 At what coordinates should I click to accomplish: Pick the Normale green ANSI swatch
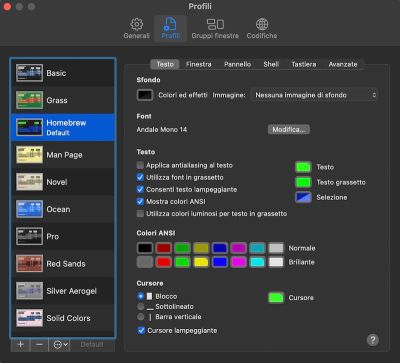tap(182, 248)
